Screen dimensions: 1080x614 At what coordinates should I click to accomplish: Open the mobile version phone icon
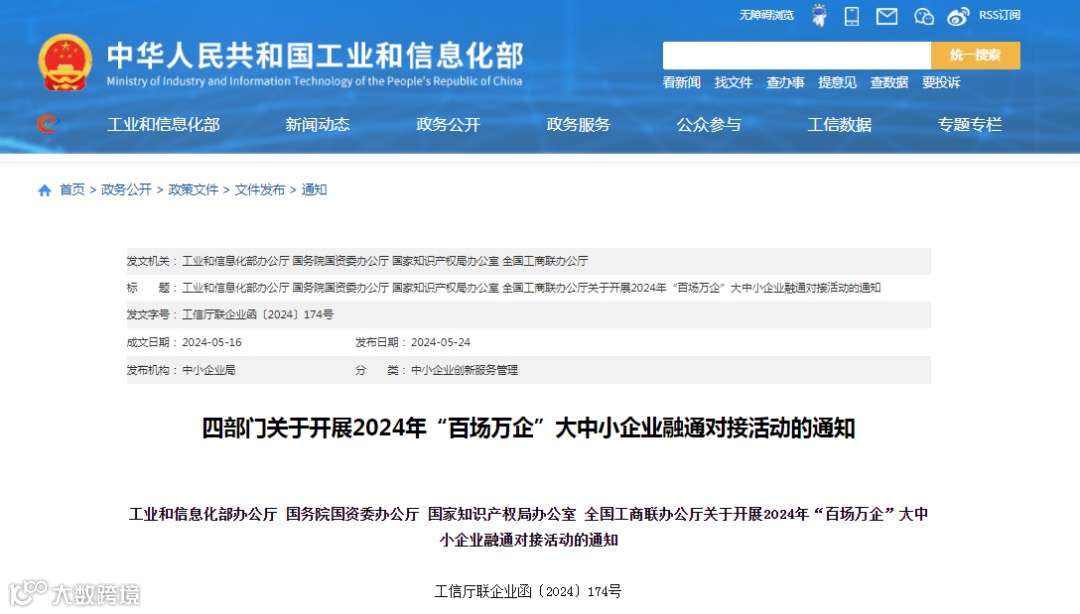(852, 16)
